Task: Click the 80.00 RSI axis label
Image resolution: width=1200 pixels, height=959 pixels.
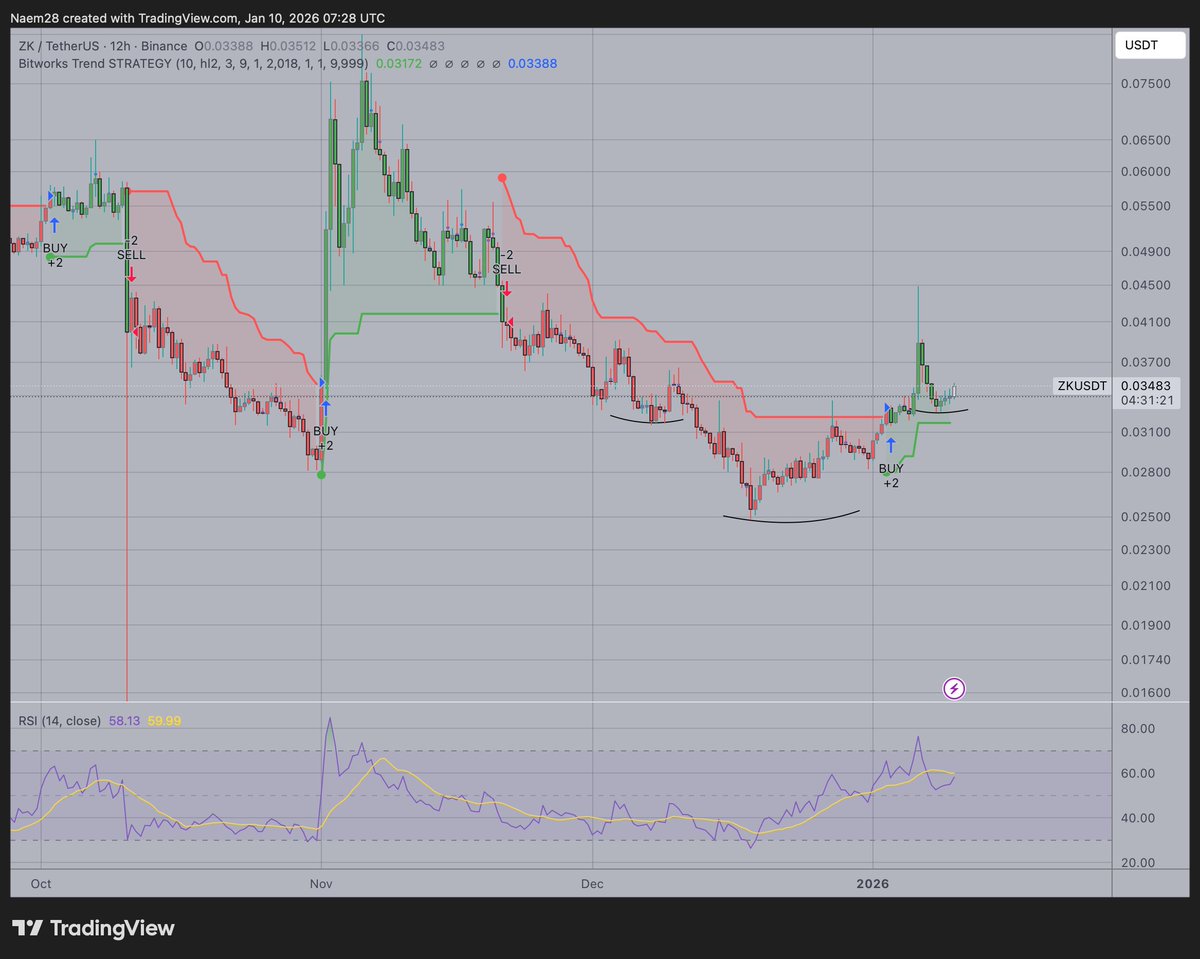Action: (x=1139, y=729)
